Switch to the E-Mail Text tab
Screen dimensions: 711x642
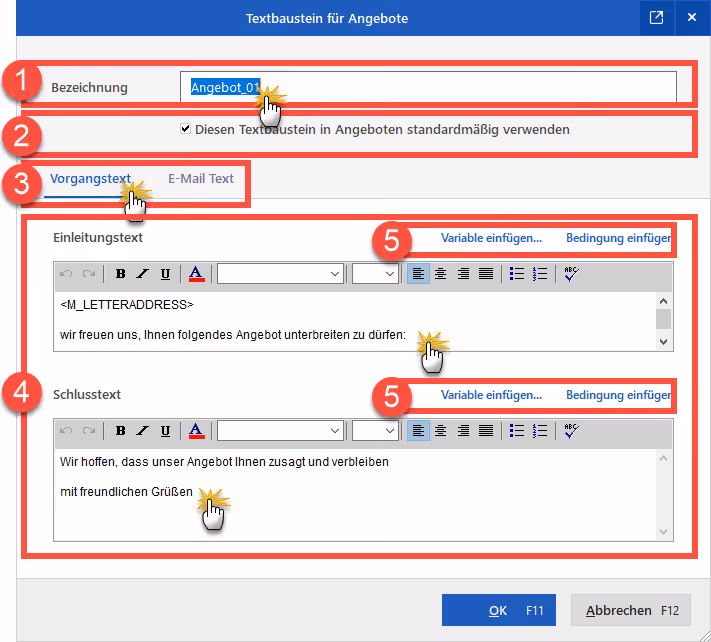201,179
